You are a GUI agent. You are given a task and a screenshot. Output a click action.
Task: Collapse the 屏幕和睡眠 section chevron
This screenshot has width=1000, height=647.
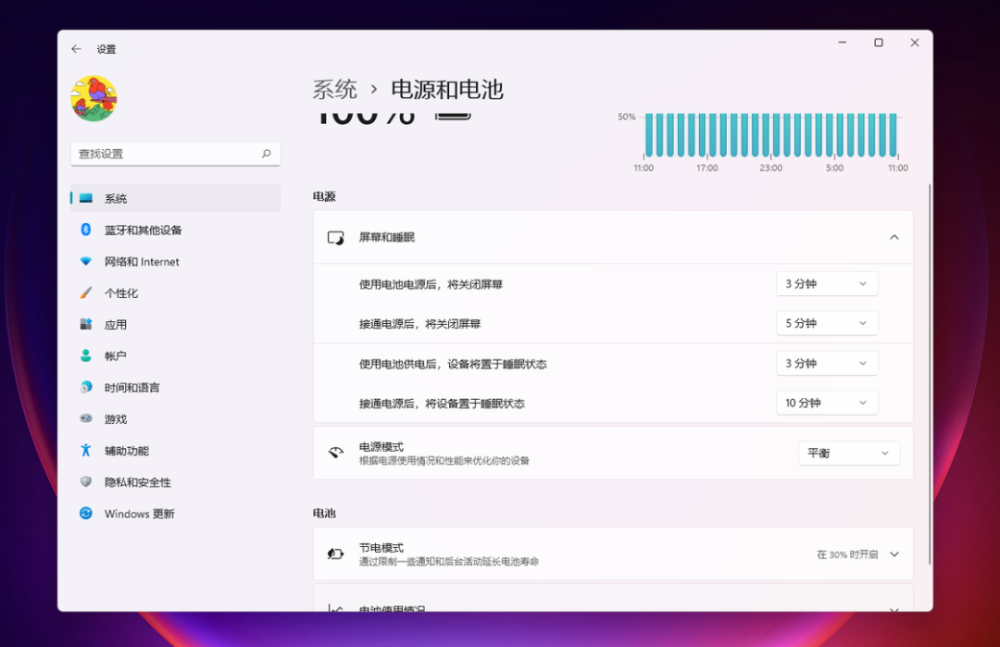(x=894, y=237)
